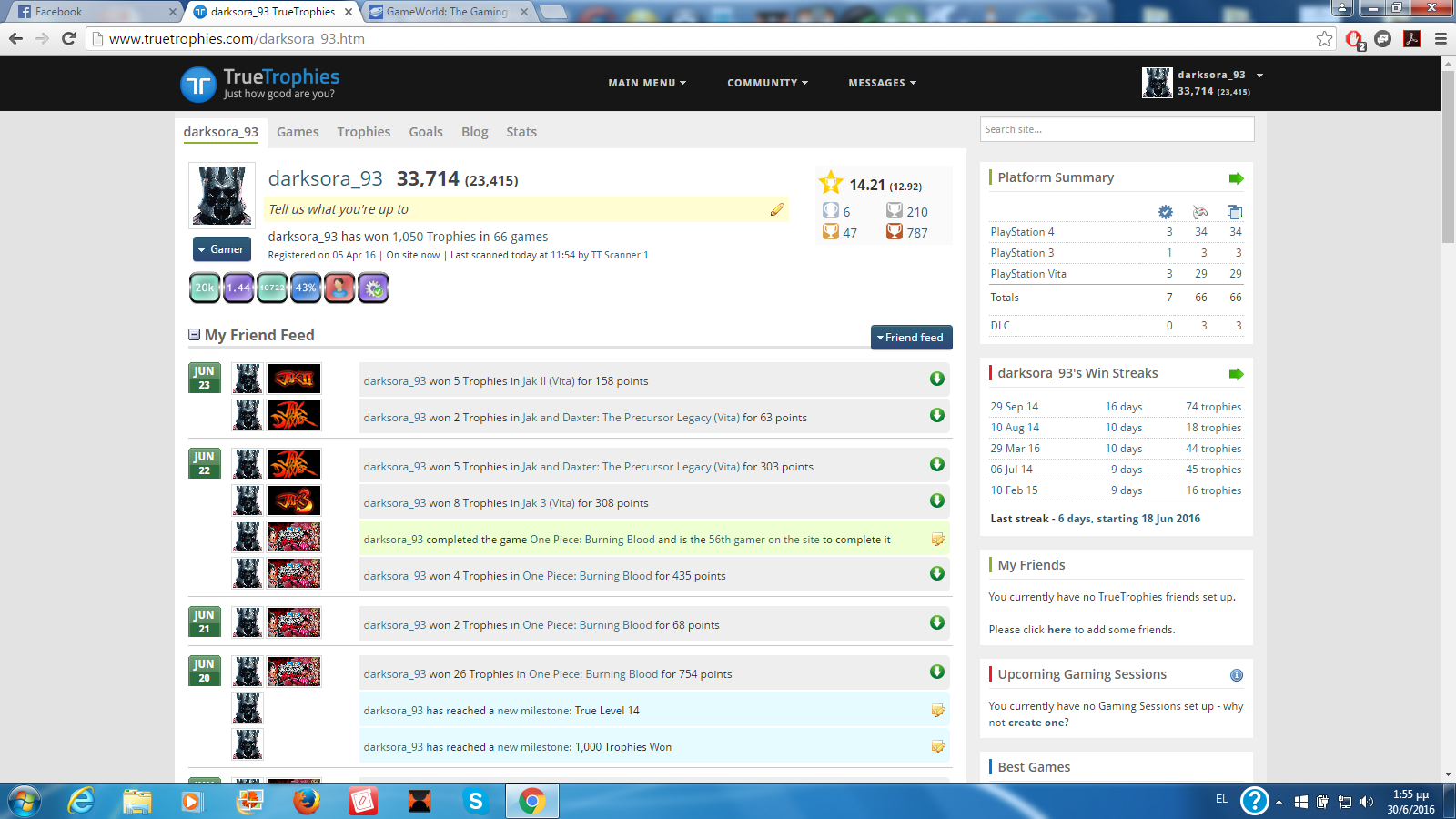Open the MAIN MENU dropdown
This screenshot has height=819, width=1456.
647,83
